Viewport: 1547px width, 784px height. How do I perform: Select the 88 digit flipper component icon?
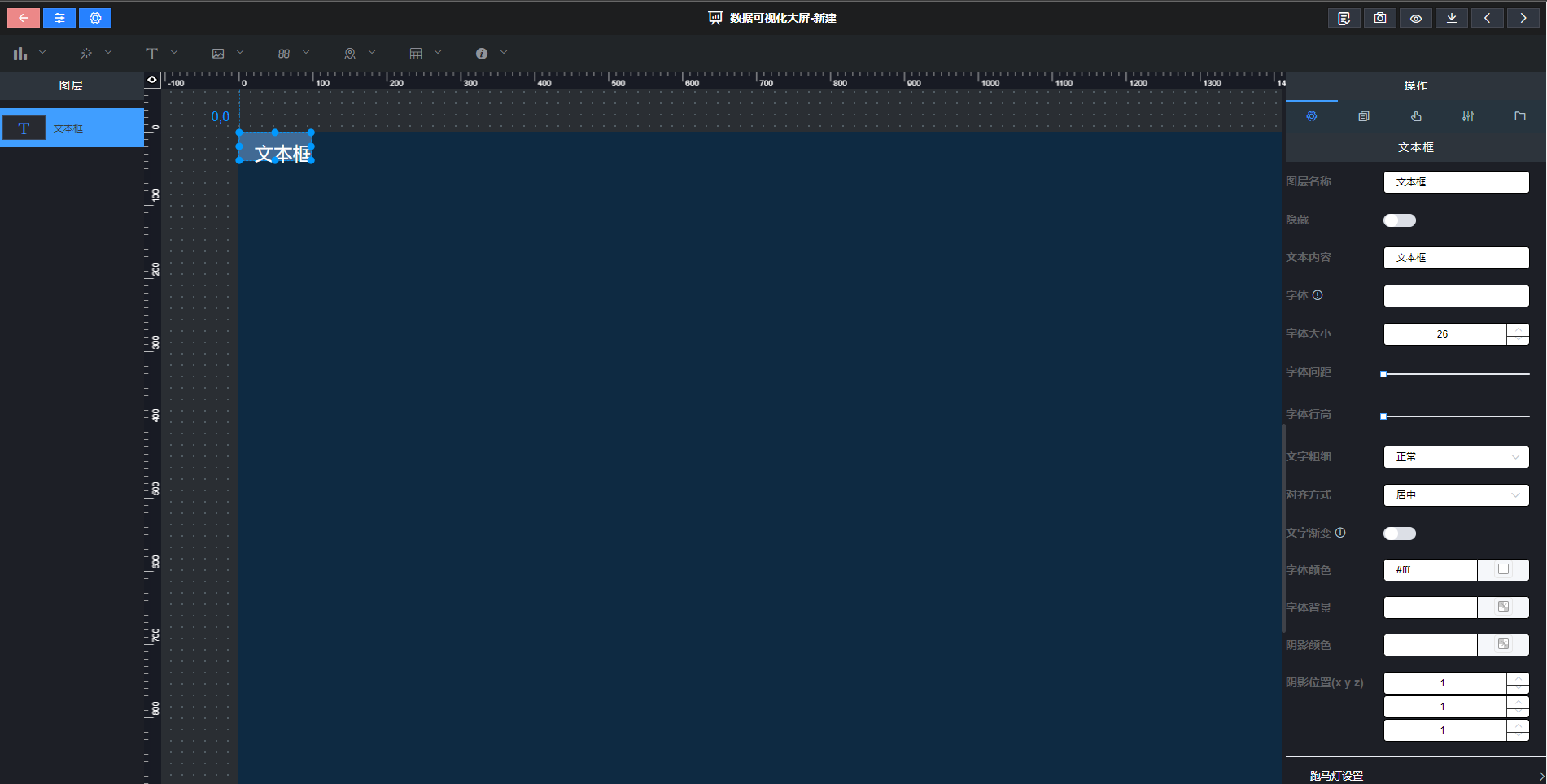[x=284, y=54]
